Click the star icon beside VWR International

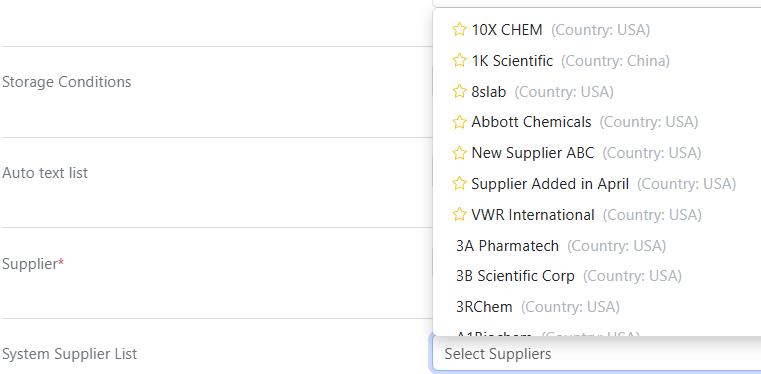point(459,214)
